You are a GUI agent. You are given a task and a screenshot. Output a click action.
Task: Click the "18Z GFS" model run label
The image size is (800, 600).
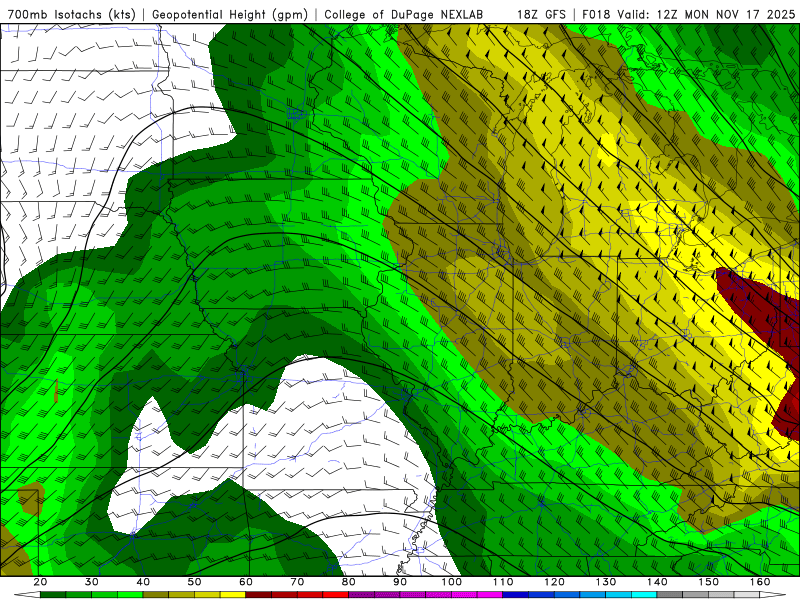(541, 14)
